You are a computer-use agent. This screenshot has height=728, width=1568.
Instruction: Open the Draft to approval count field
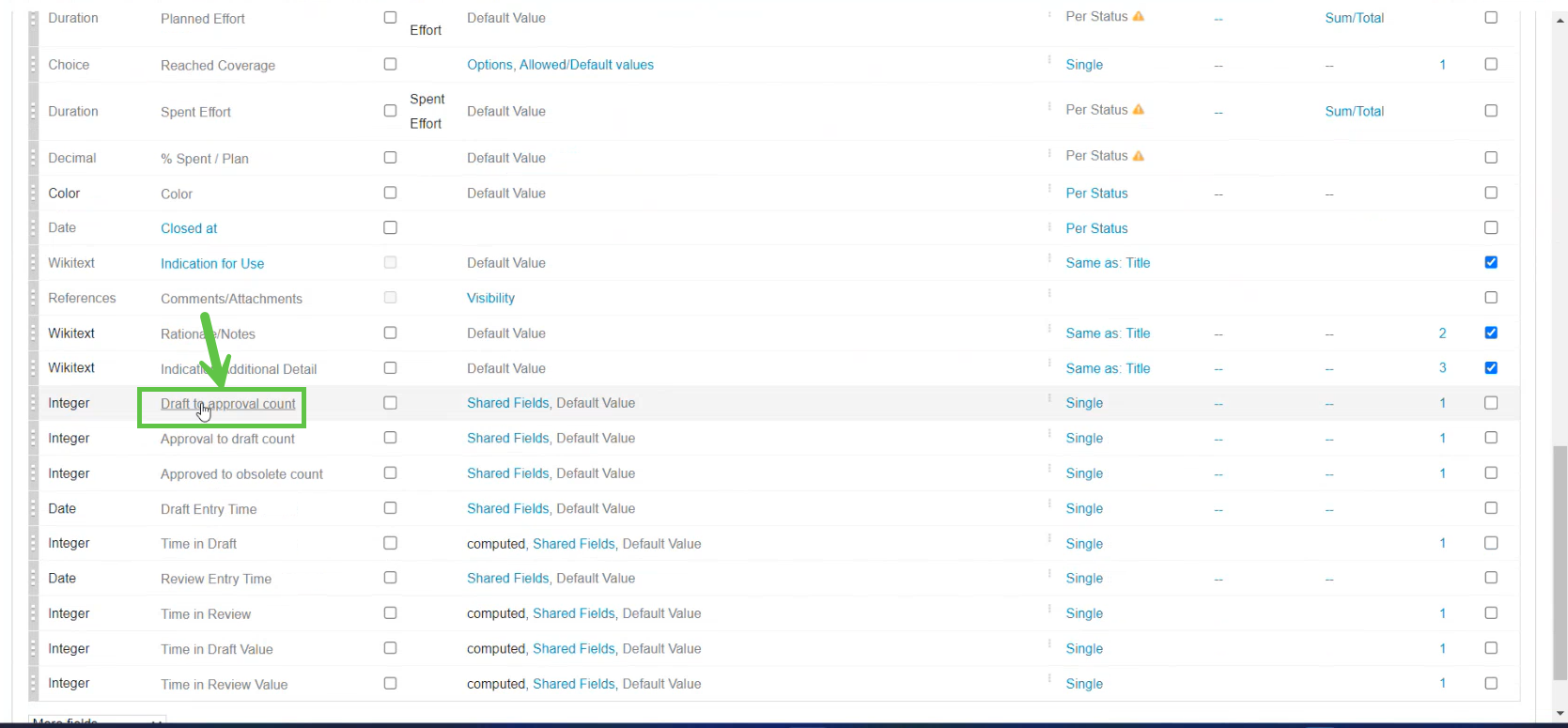227,404
